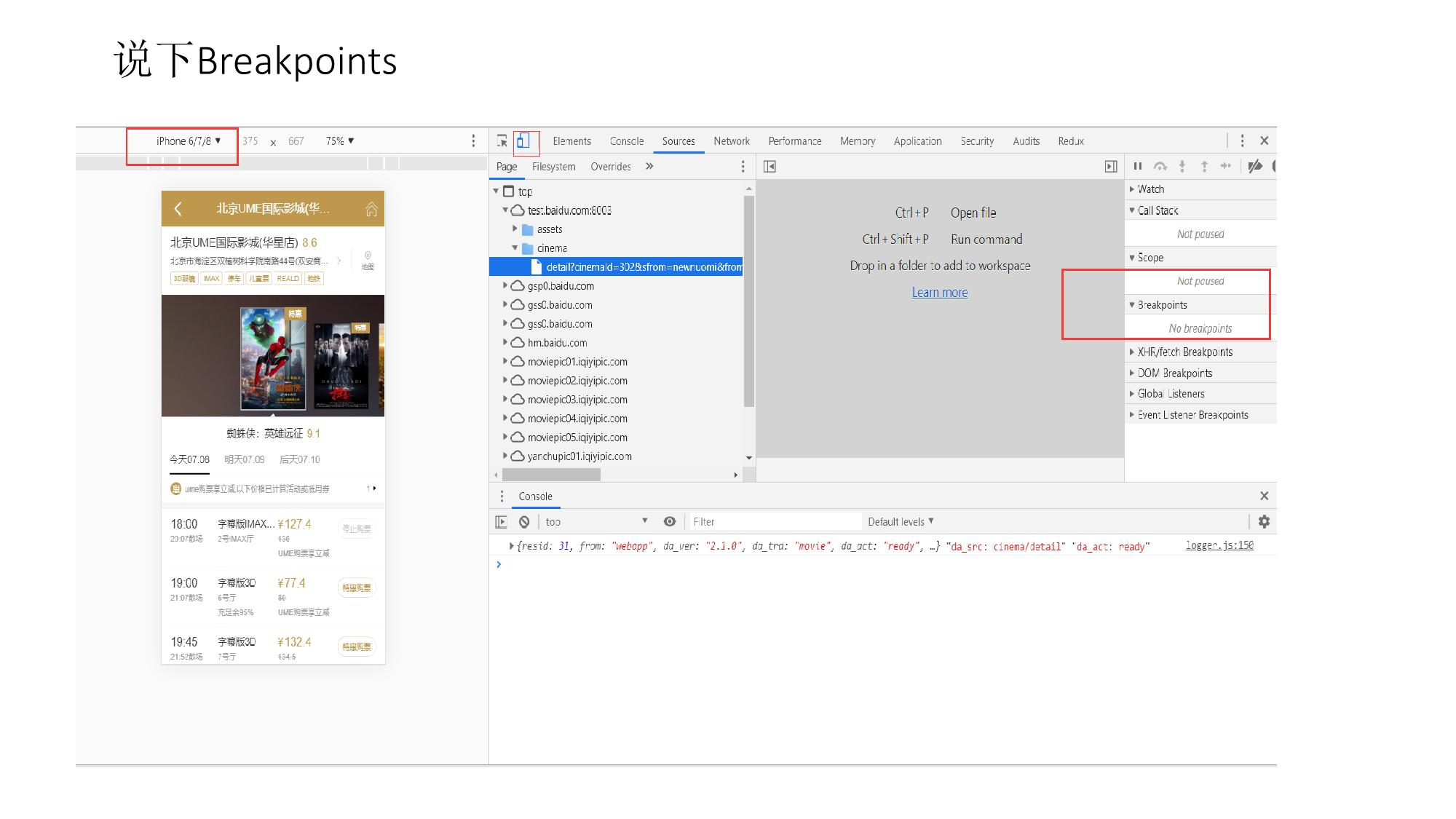
Task: Open the iPhone 6/7/8 device dropdown
Action: click(x=188, y=141)
